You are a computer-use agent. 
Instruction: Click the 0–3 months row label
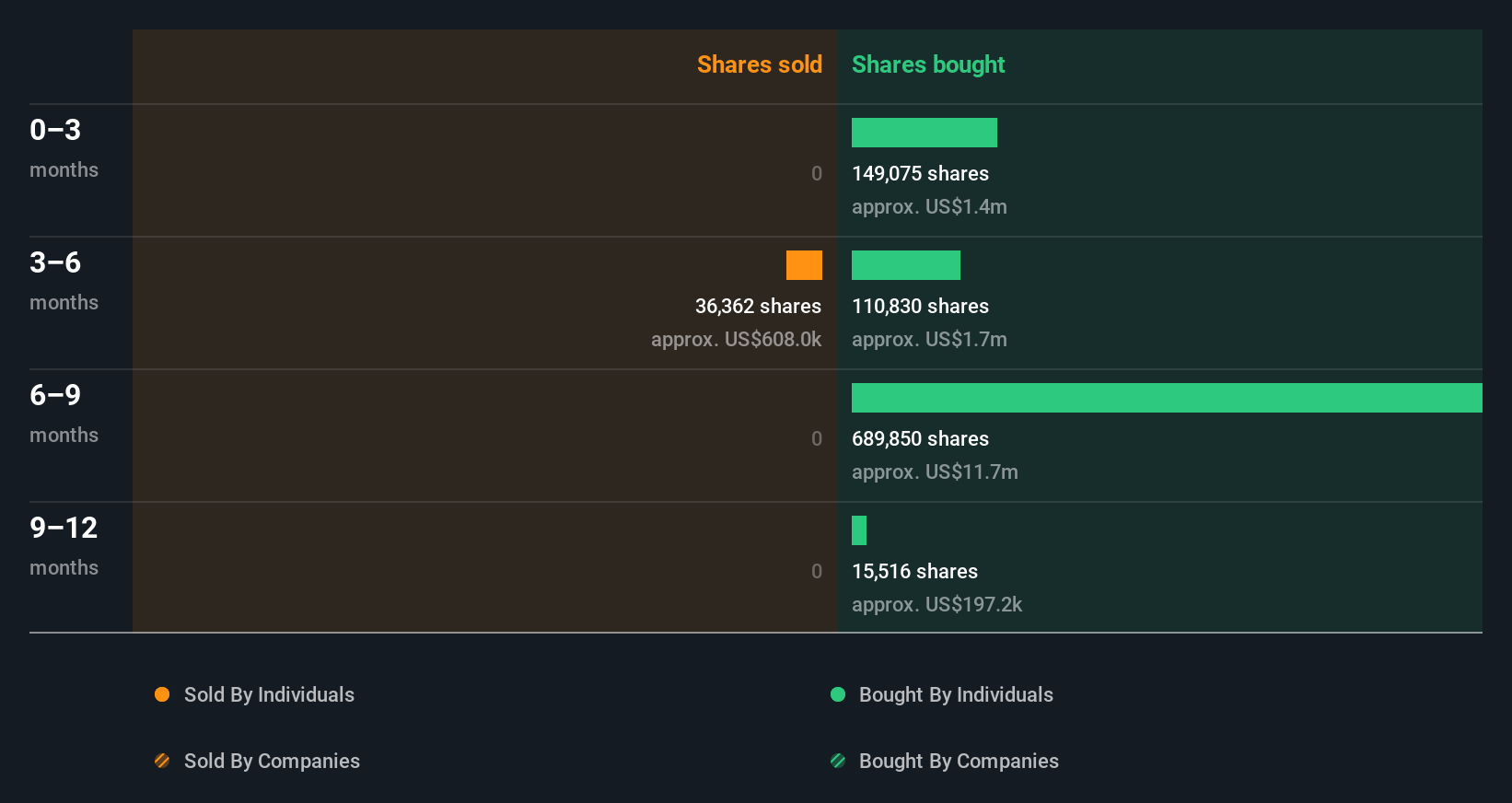(64, 147)
